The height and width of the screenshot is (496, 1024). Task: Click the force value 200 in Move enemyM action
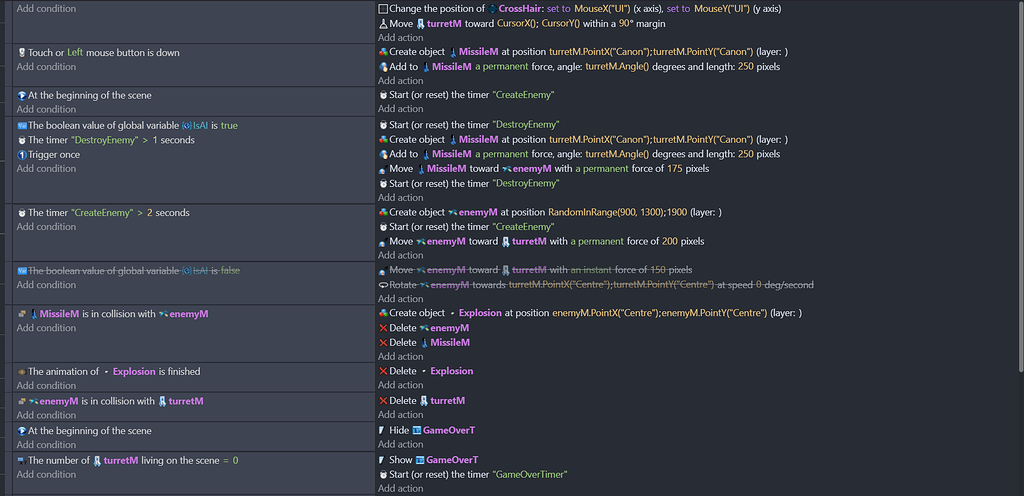pos(669,241)
